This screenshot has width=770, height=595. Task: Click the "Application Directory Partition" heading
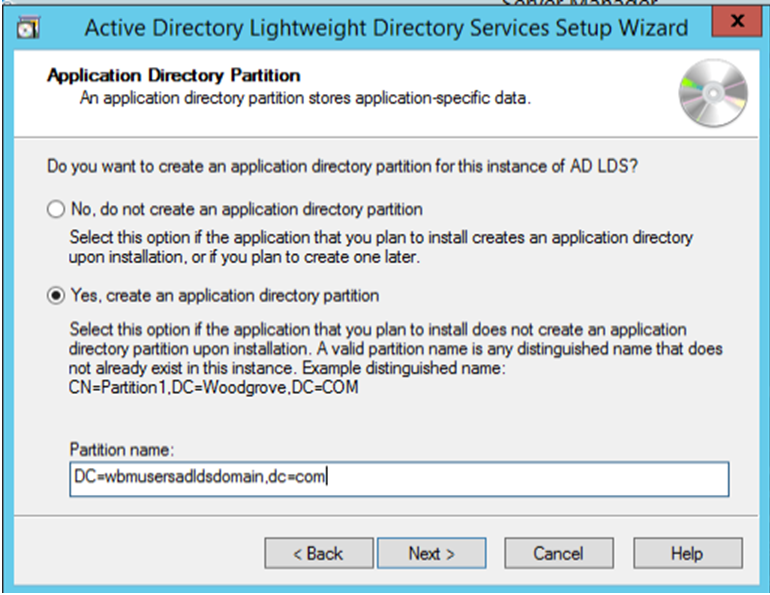tap(174, 76)
